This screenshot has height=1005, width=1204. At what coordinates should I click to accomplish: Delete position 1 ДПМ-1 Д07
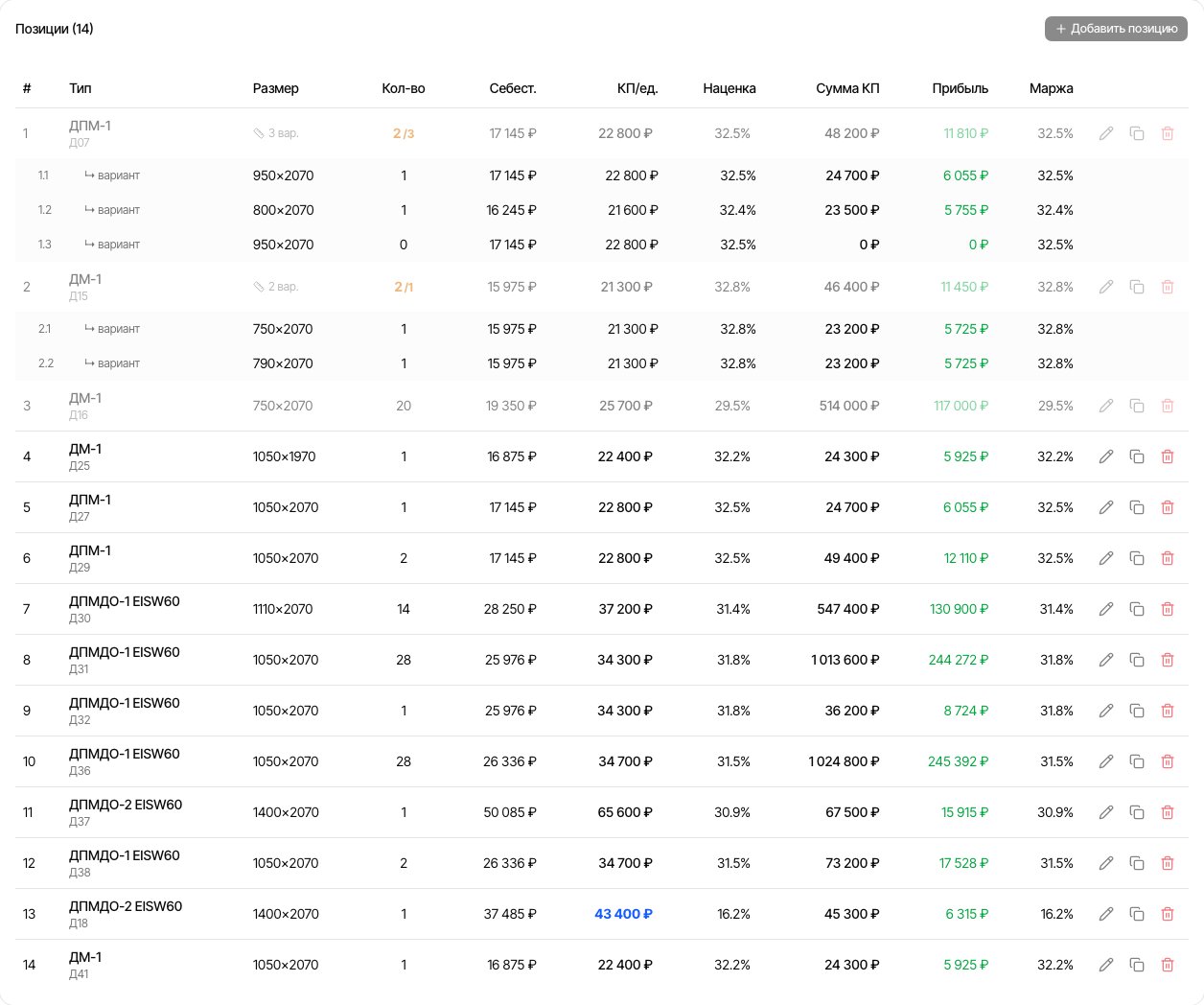pos(1168,133)
